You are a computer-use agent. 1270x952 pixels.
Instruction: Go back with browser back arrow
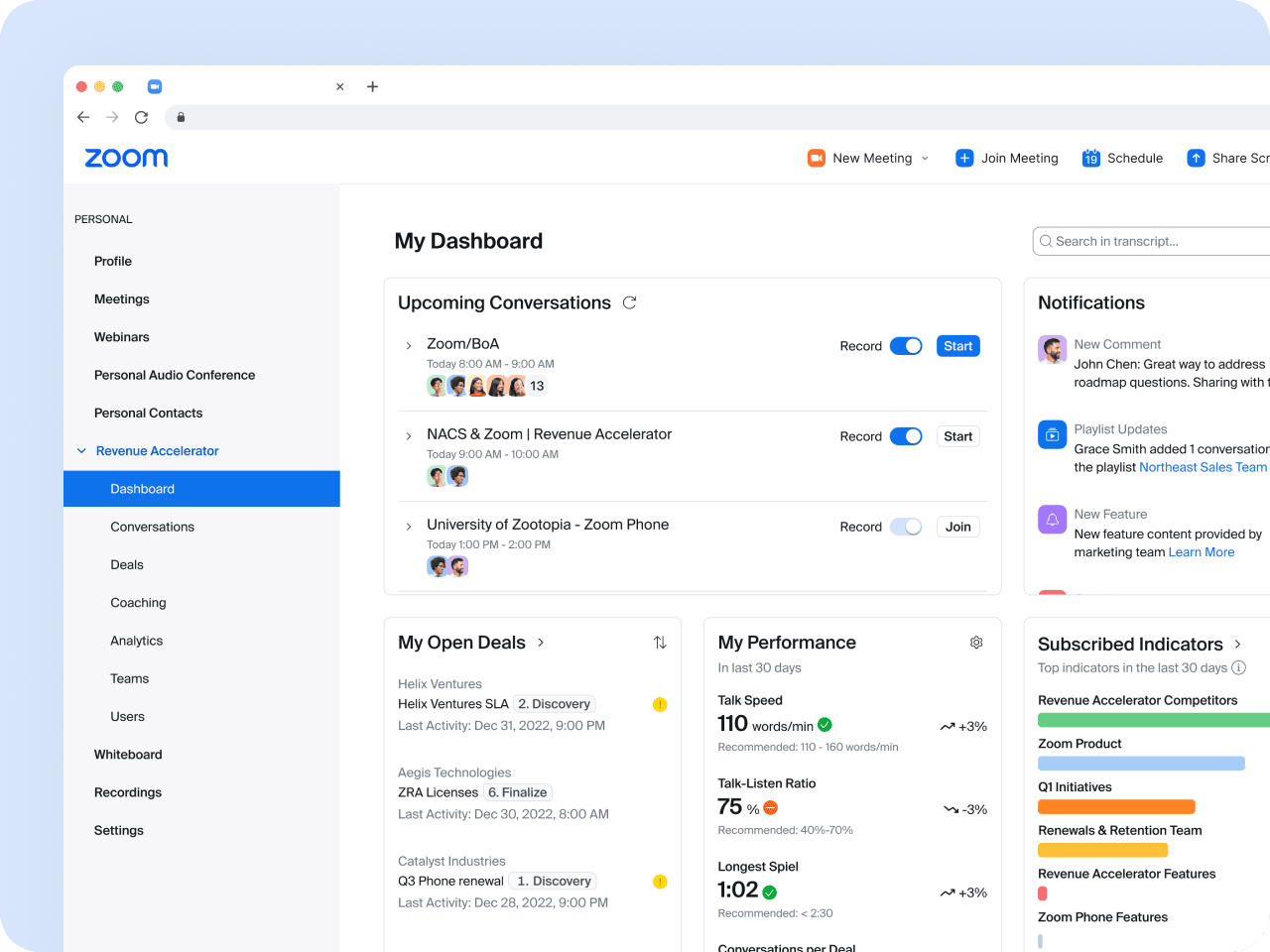coord(83,117)
